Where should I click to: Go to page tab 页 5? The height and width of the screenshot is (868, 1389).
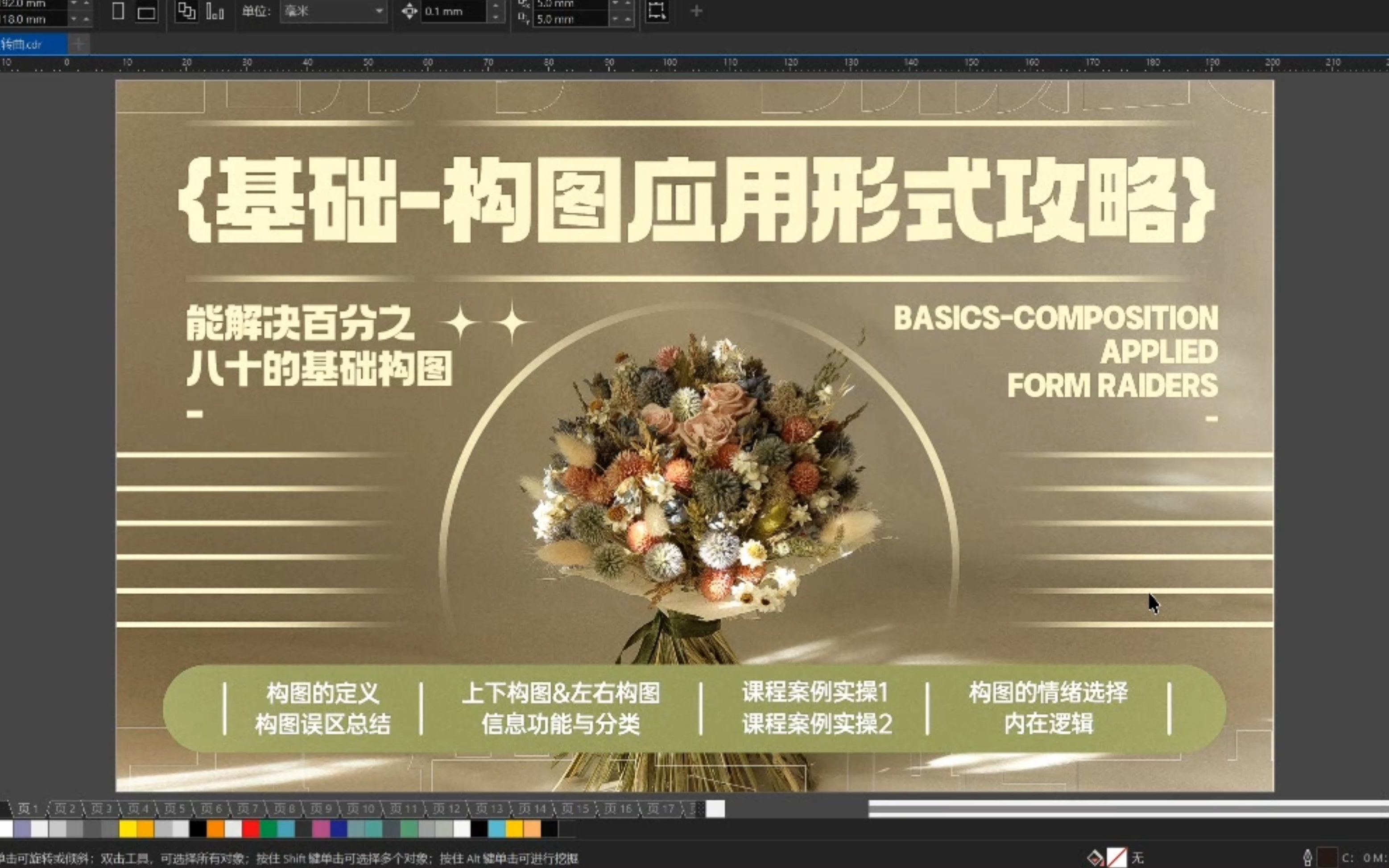click(x=174, y=808)
